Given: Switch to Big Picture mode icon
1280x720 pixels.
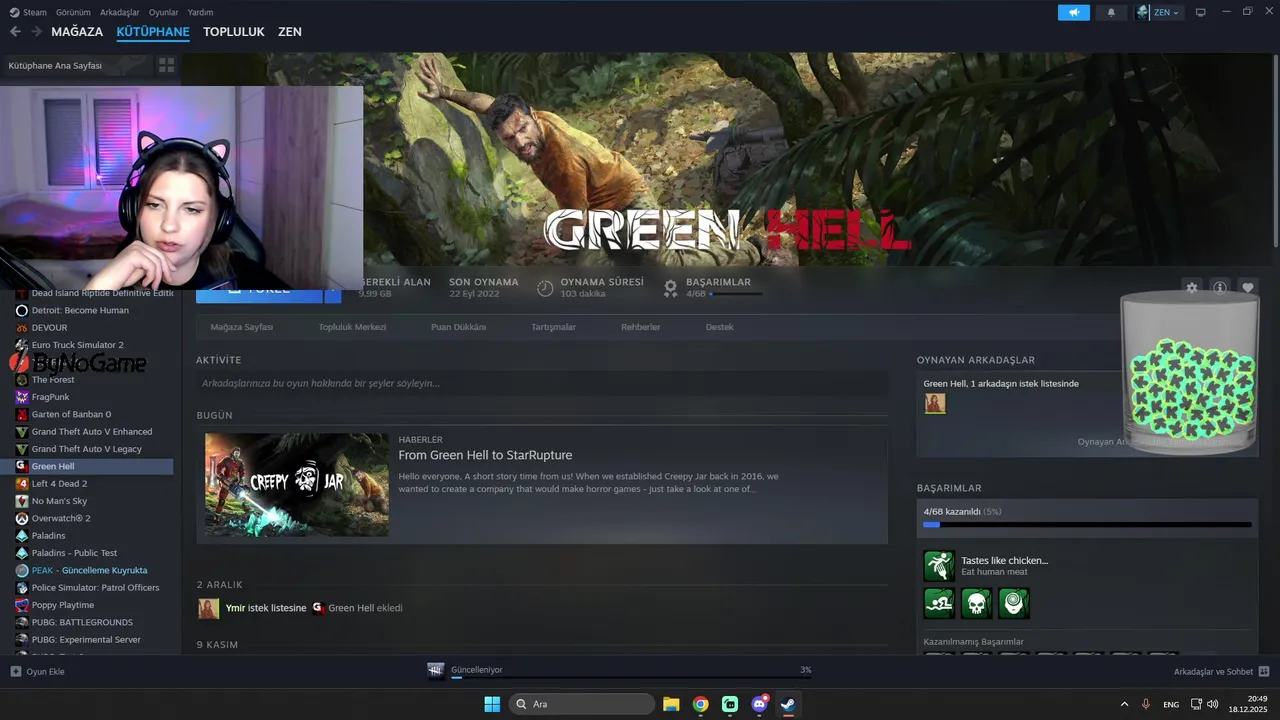Looking at the screenshot, I should (x=1200, y=12).
